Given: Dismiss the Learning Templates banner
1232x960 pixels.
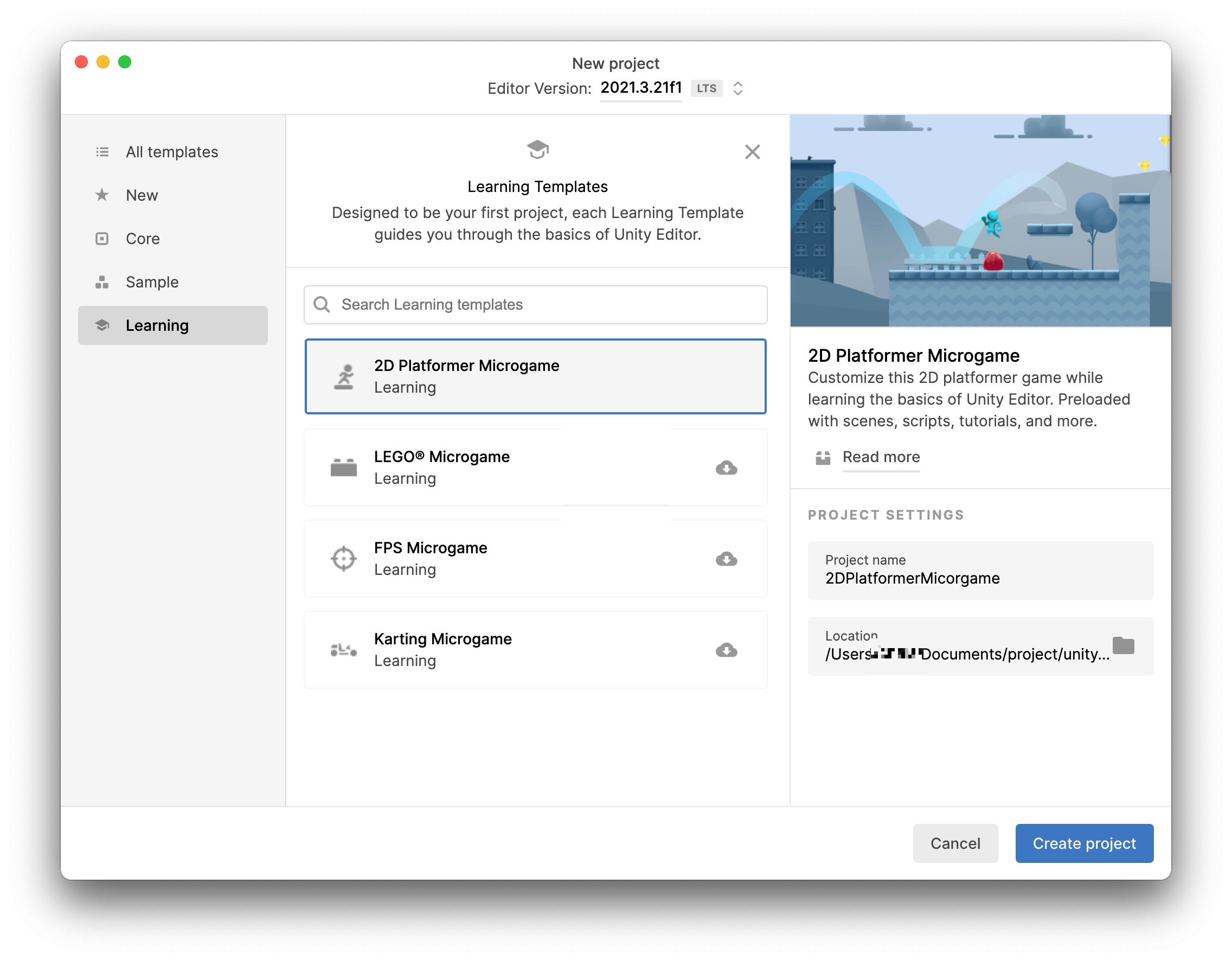Looking at the screenshot, I should 752,152.
